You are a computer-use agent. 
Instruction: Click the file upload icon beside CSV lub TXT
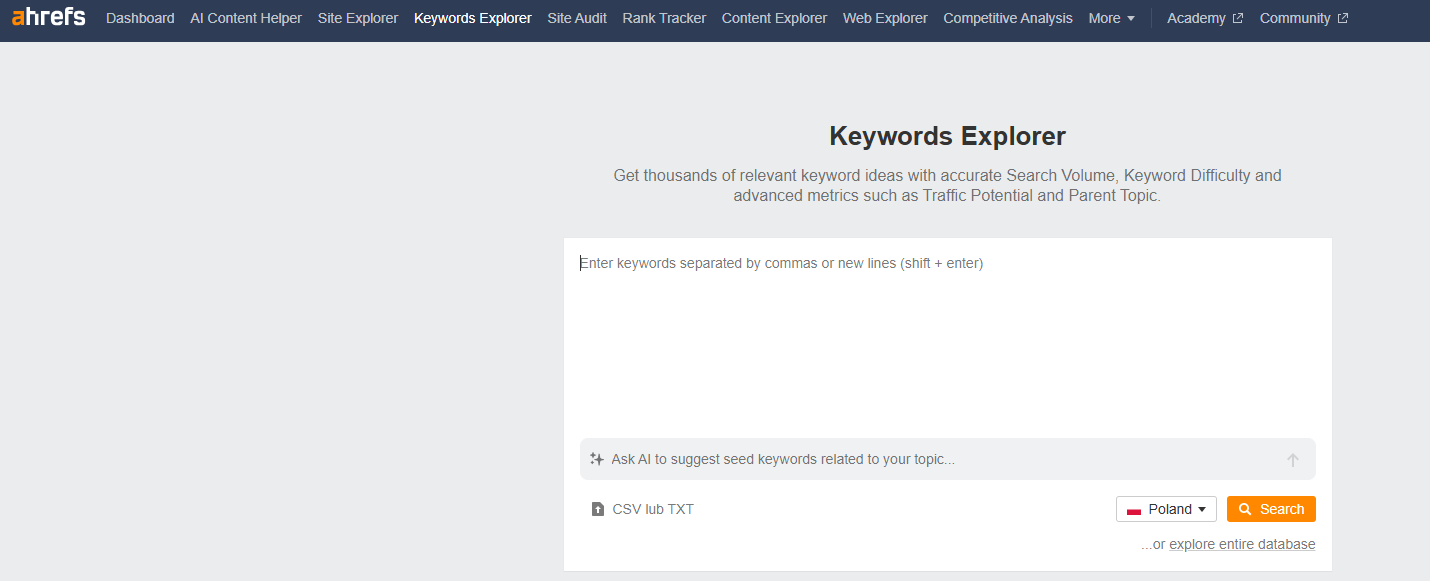coord(598,509)
